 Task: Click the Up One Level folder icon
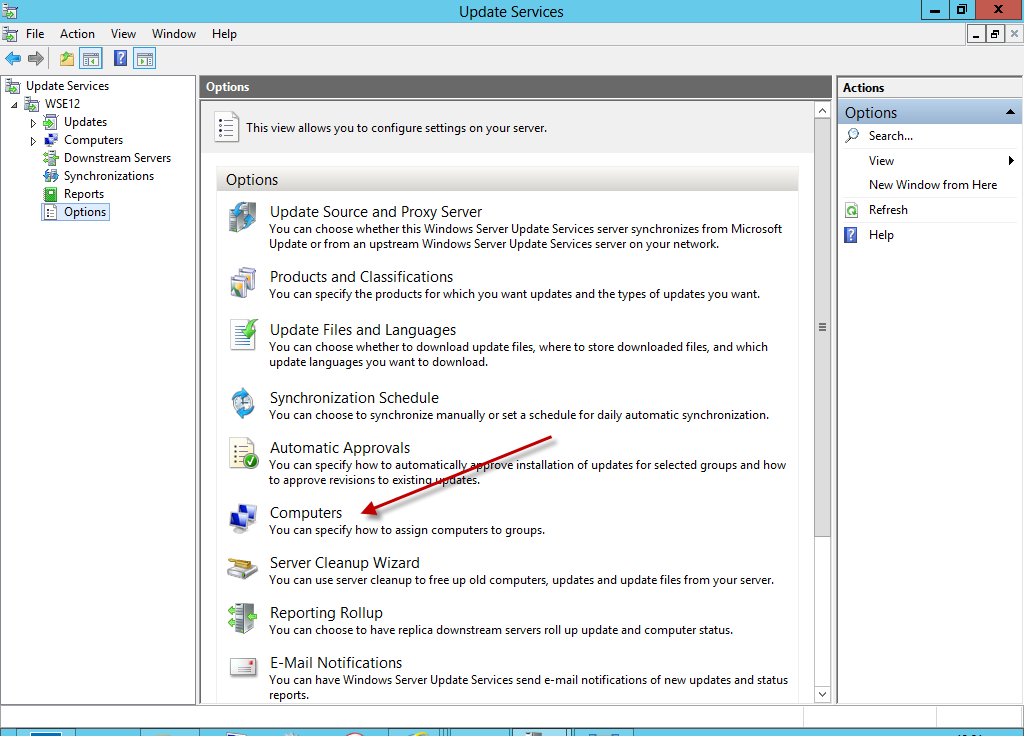[x=67, y=59]
